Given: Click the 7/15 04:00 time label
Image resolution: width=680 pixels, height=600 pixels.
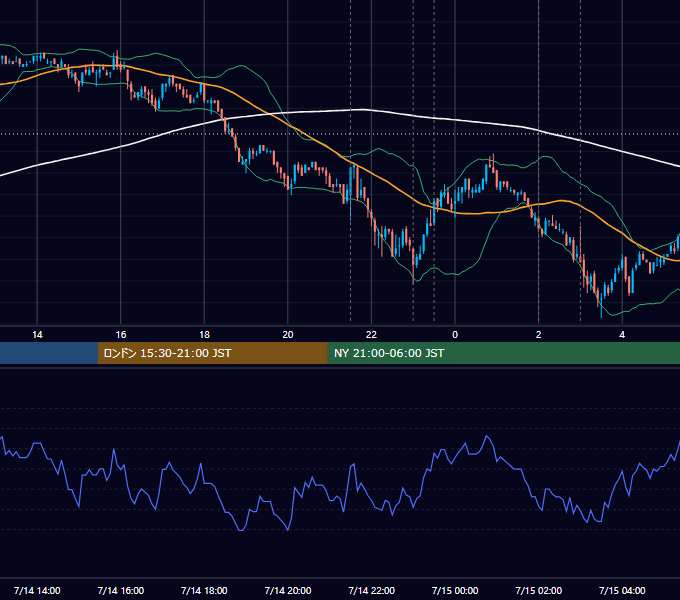Looking at the screenshot, I should [x=622, y=590].
